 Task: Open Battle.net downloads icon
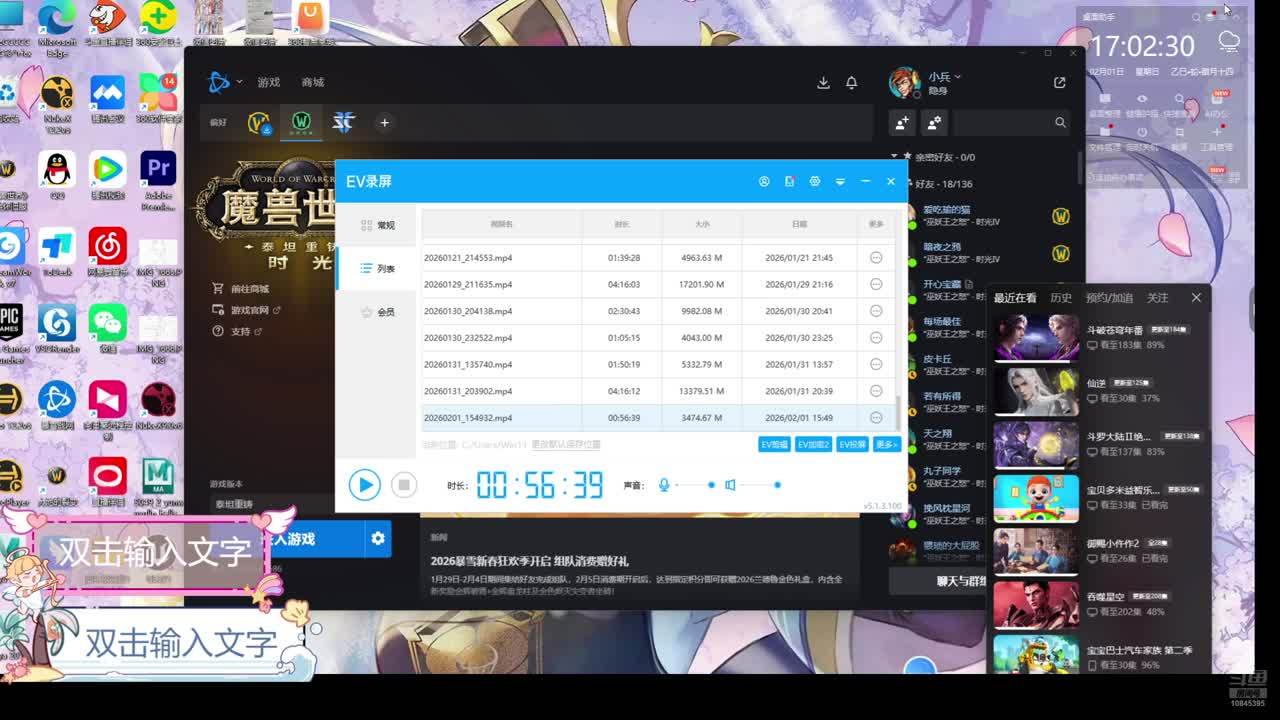823,83
